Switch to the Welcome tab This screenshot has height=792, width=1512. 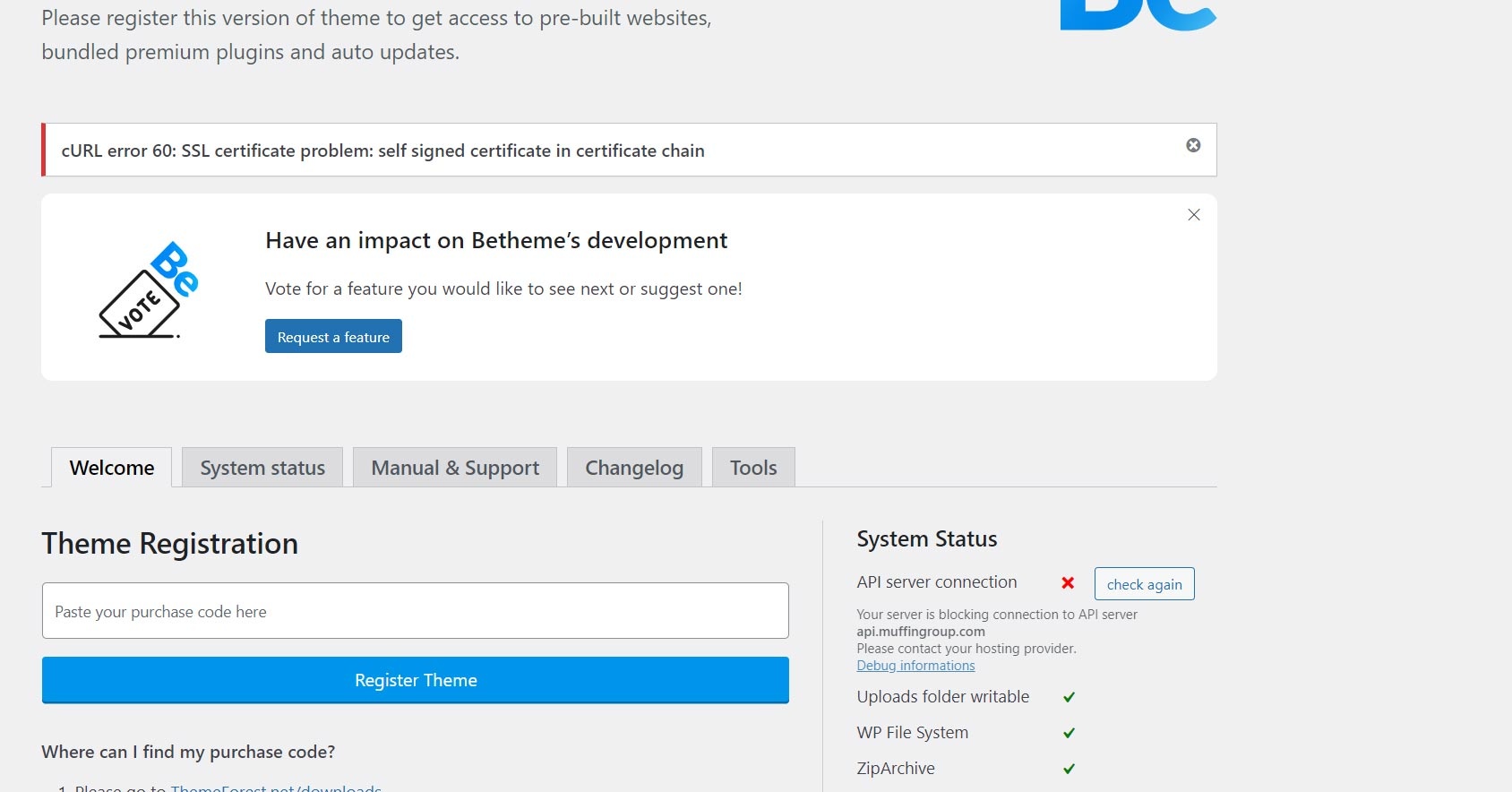pyautogui.click(x=112, y=468)
